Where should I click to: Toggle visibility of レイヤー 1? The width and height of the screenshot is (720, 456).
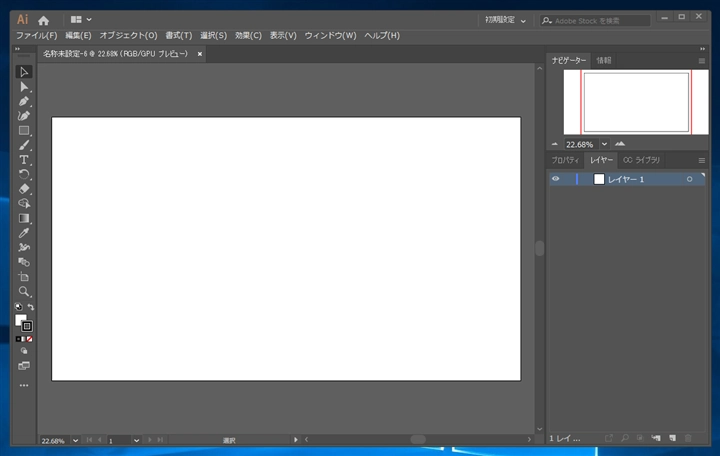(556, 179)
